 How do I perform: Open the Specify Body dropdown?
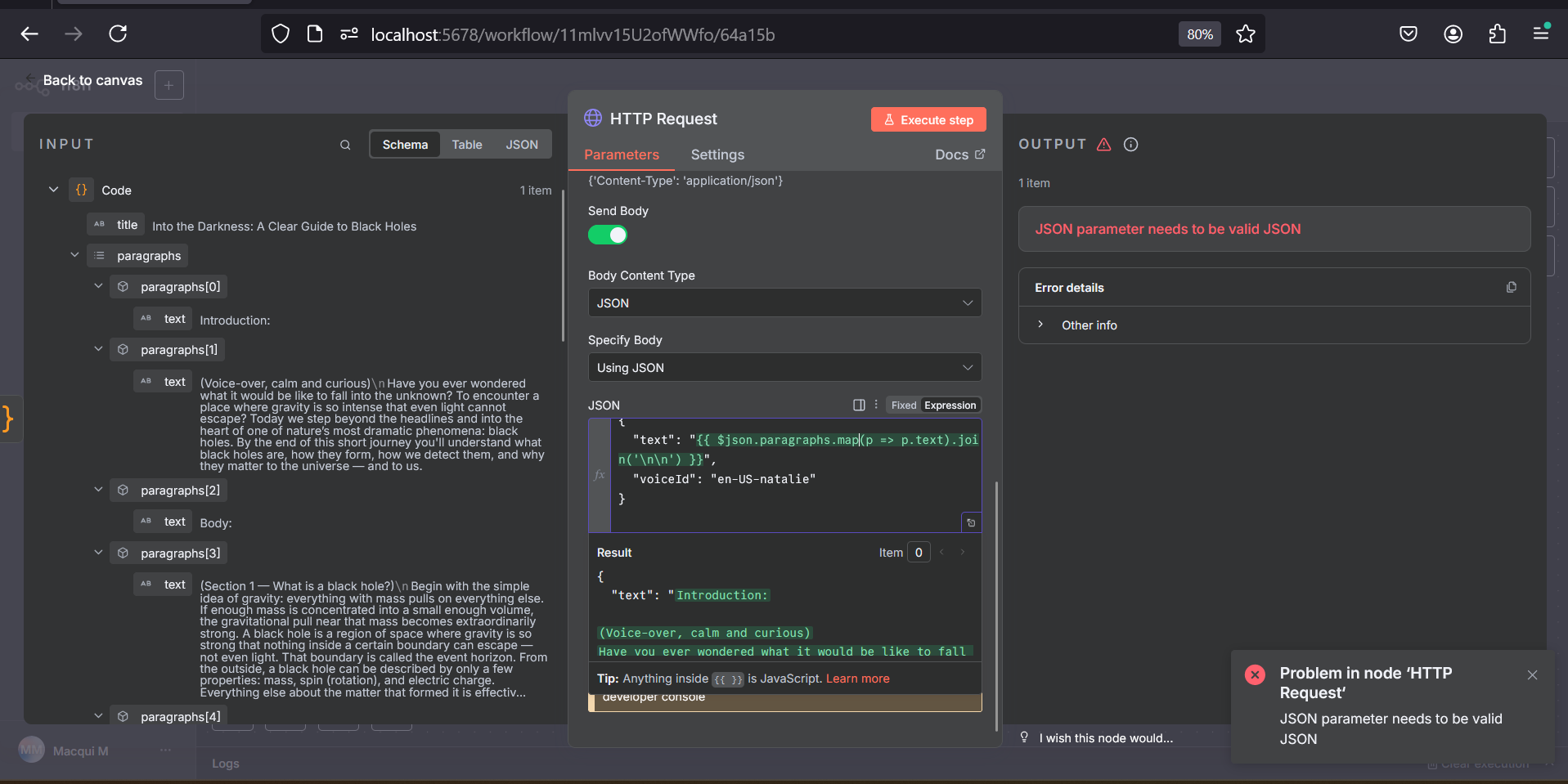[784, 368]
